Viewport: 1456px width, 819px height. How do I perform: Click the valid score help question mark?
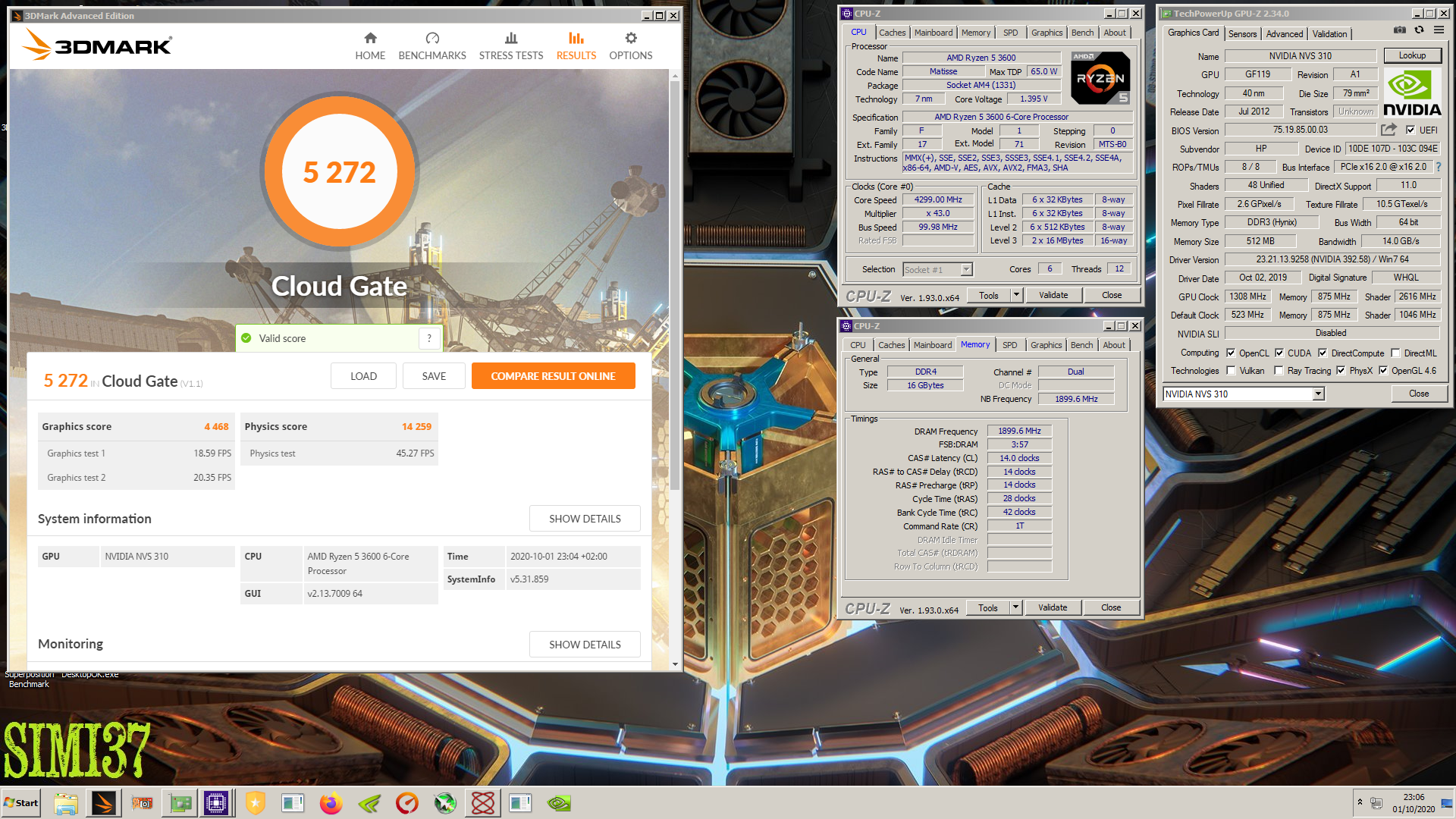pyautogui.click(x=429, y=338)
